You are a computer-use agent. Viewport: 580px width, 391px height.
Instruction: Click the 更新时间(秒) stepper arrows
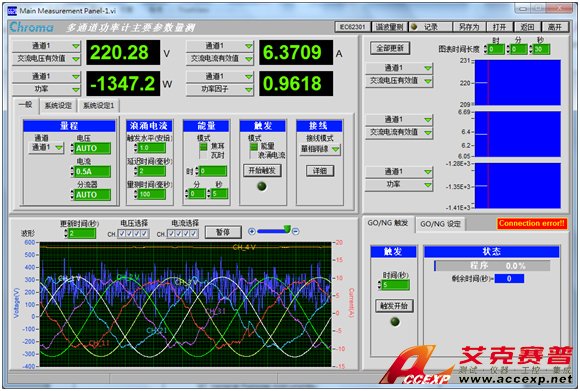click(x=66, y=233)
